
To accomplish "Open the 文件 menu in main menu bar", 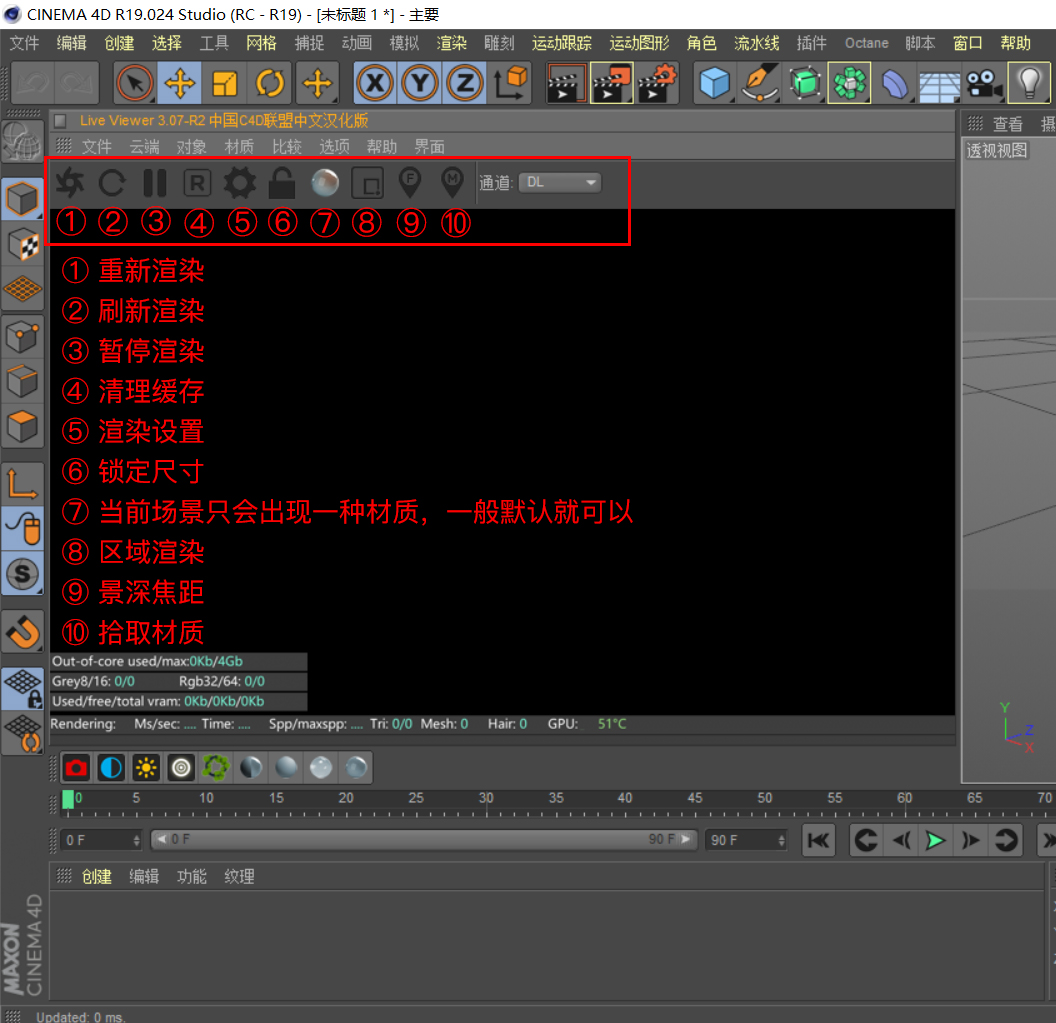I will (24, 43).
